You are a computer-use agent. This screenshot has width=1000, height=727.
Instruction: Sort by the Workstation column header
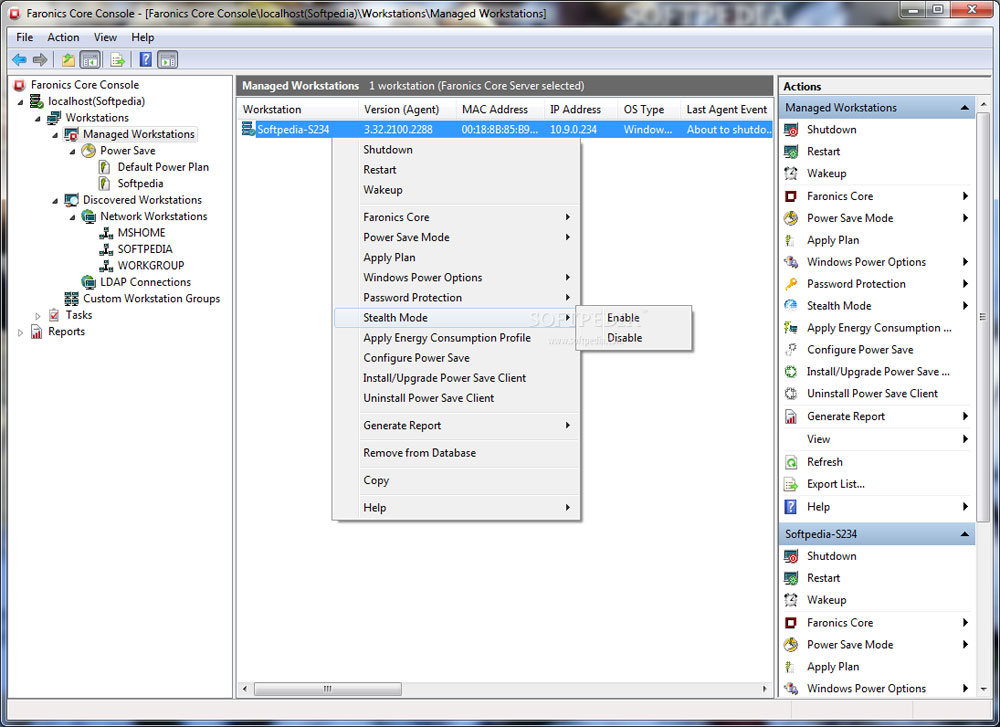(298, 109)
